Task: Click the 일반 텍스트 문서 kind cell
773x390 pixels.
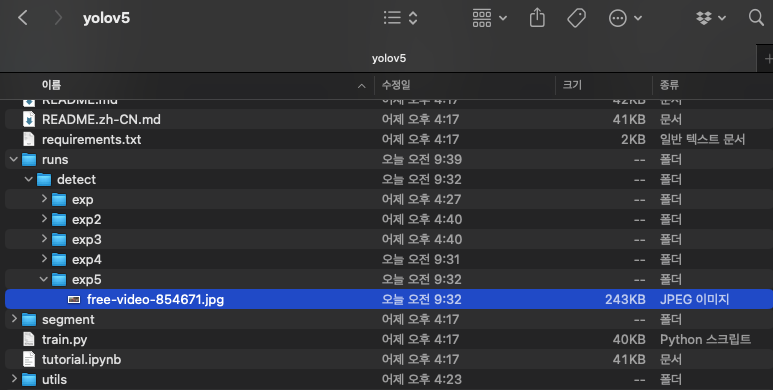Action: click(702, 140)
